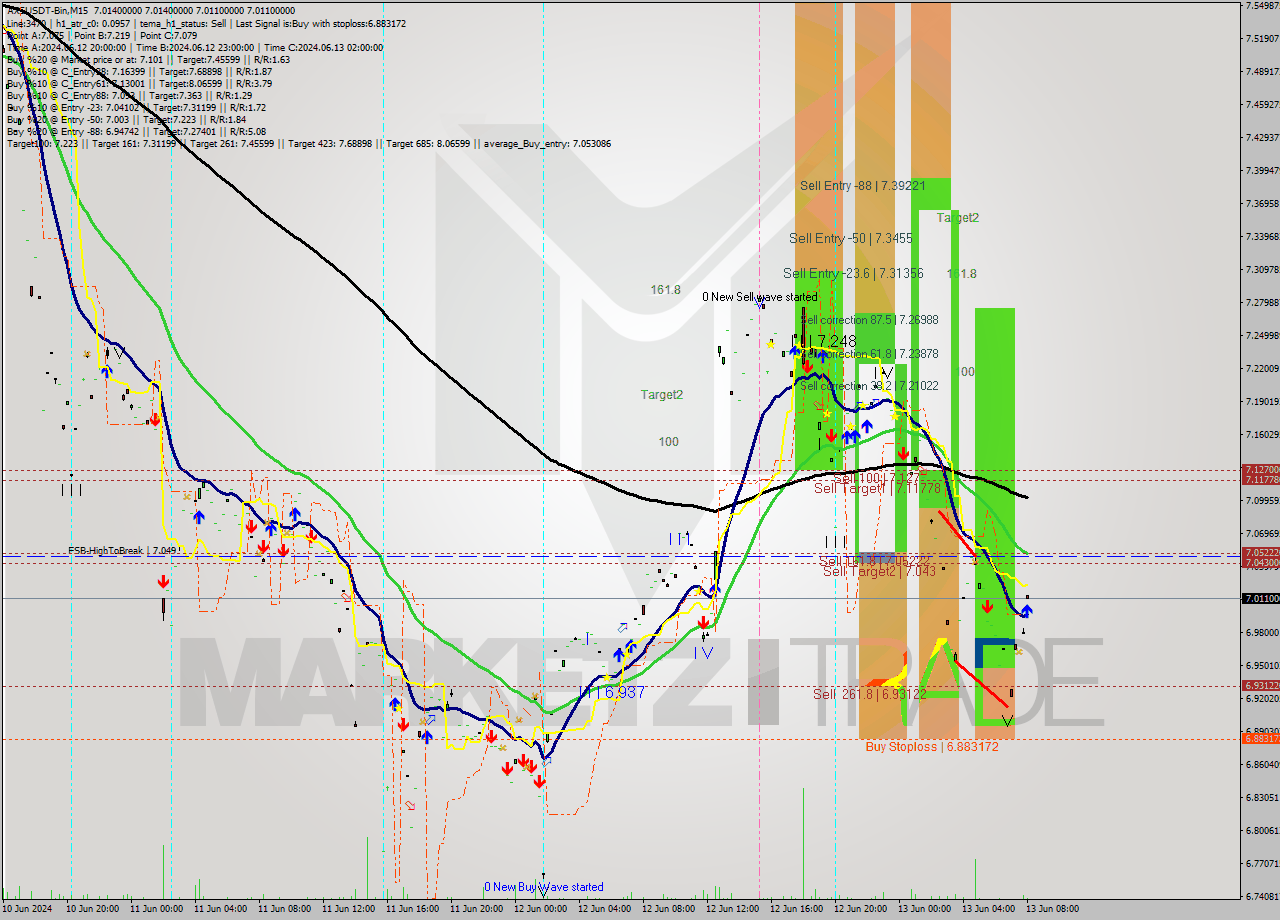
Task: Click the '10 Jun 20:00' time axis label
Action: tap(94, 910)
